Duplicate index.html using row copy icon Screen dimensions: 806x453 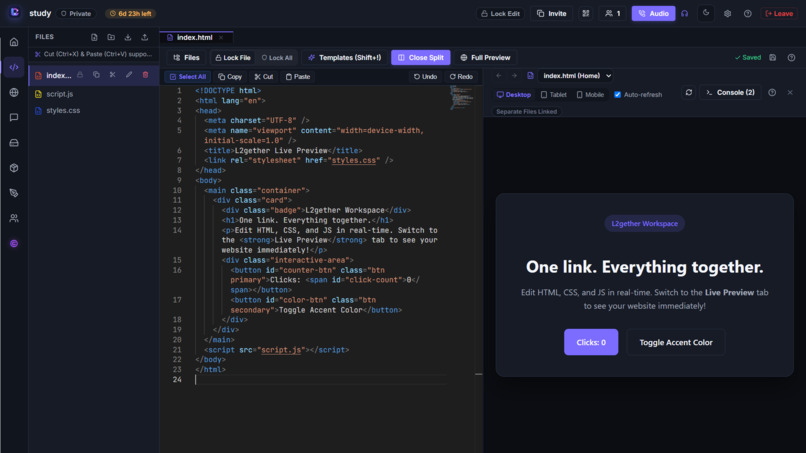(96, 75)
